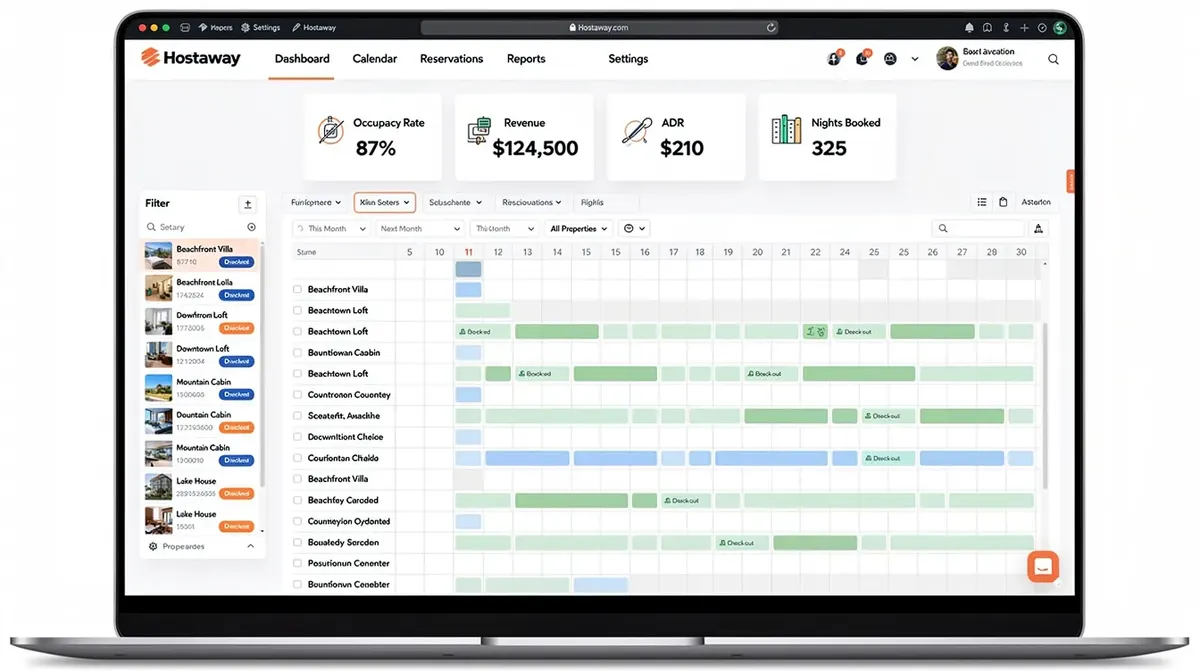Viewport: 1200px width, 671px height.
Task: Open the Solusohante dropdown
Action: [x=455, y=202]
